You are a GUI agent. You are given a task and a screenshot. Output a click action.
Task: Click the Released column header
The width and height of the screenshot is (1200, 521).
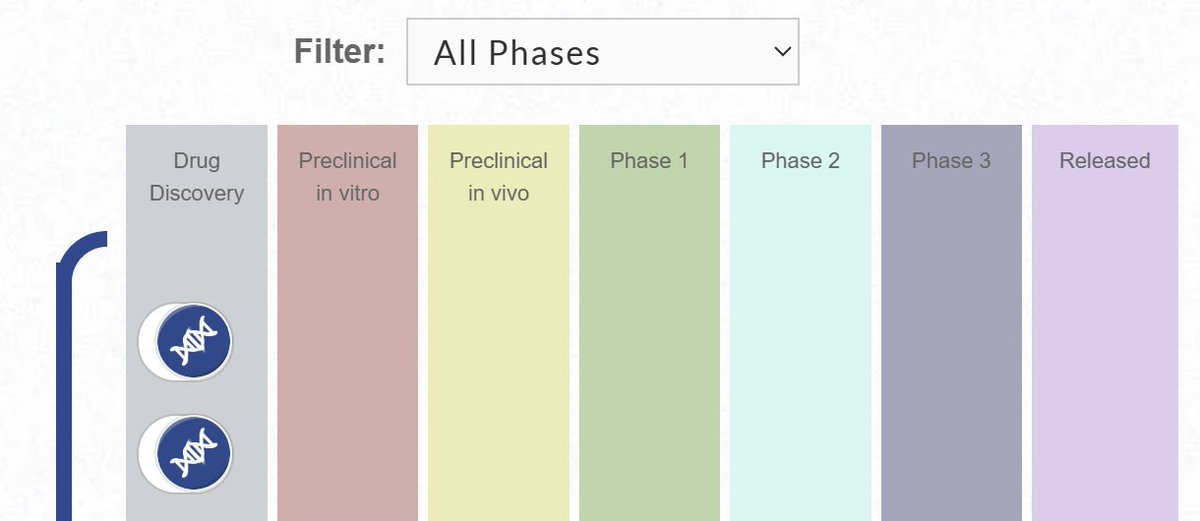(x=1105, y=161)
